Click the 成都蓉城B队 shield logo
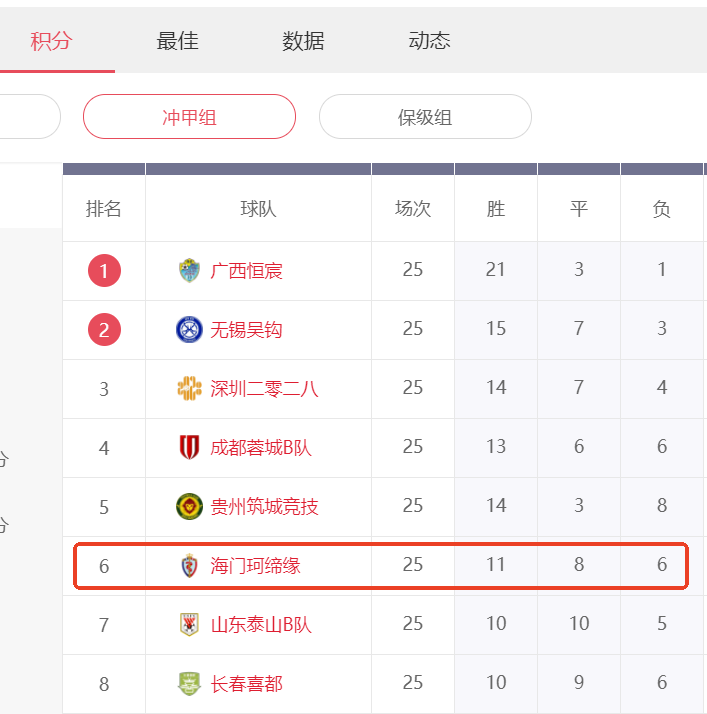707x714 pixels. [189, 447]
